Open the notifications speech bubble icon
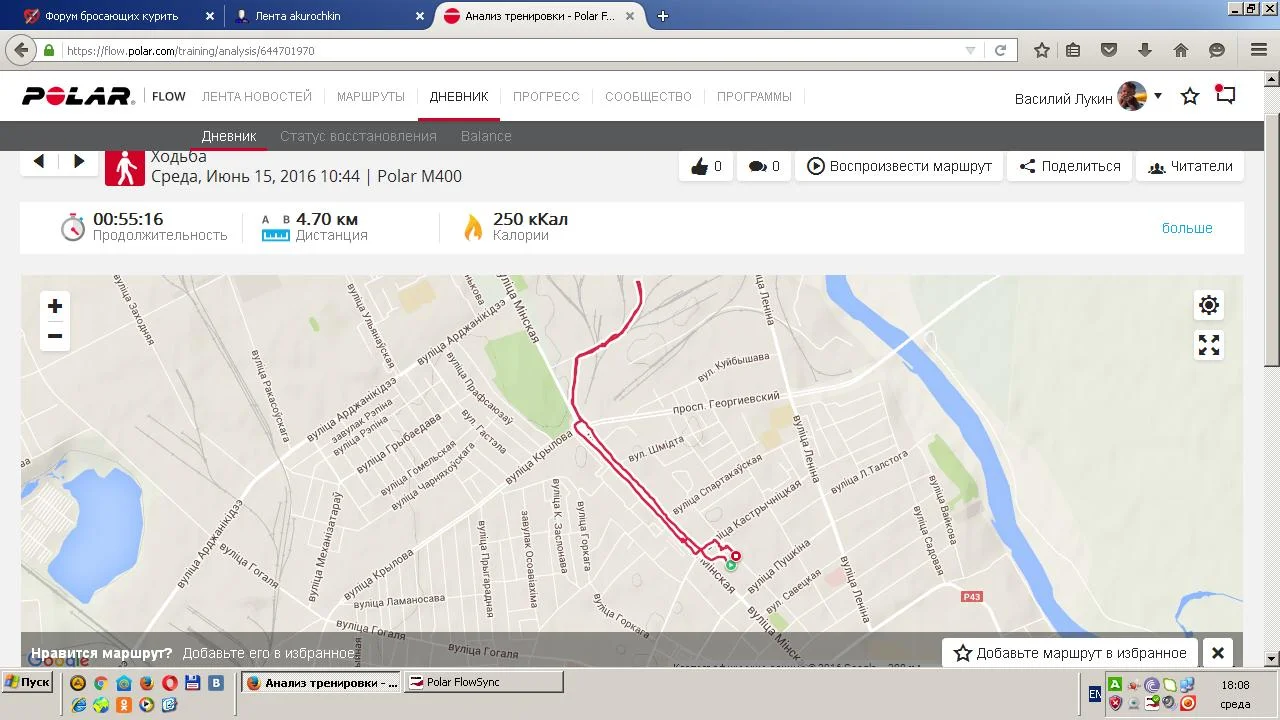Viewport: 1280px width, 720px height. (1226, 95)
